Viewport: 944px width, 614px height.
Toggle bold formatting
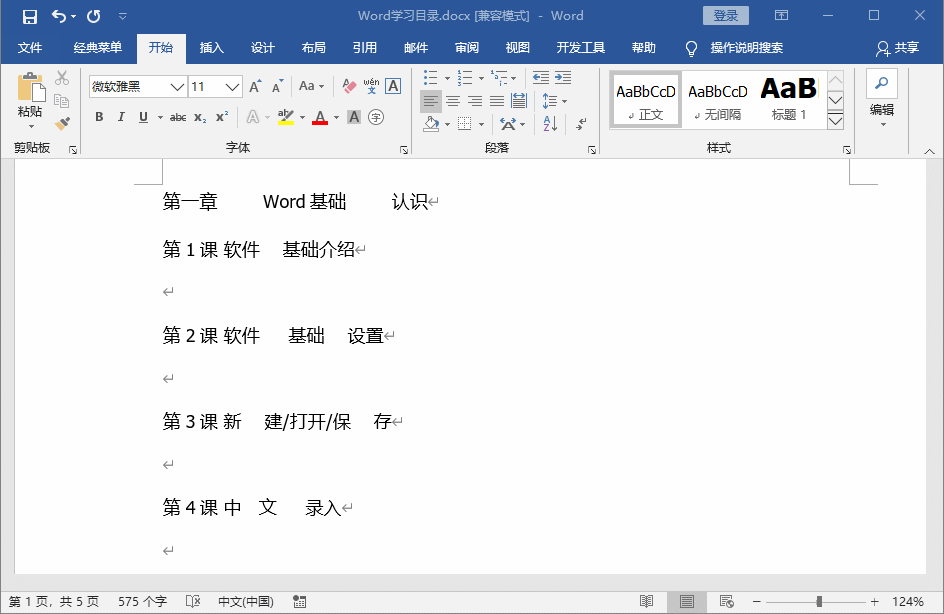pyautogui.click(x=99, y=117)
